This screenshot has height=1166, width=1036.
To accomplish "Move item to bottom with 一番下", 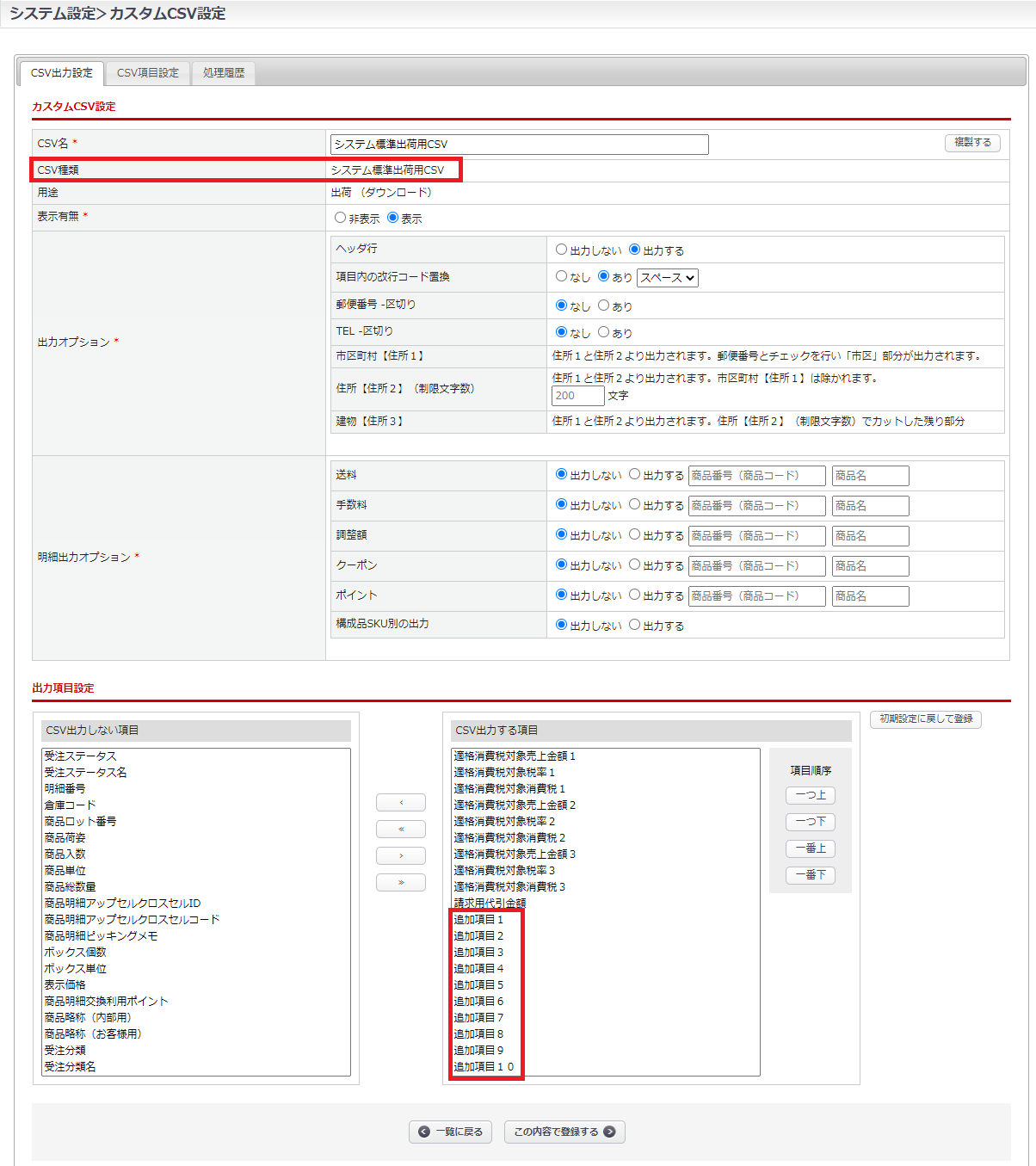I will coord(810,875).
